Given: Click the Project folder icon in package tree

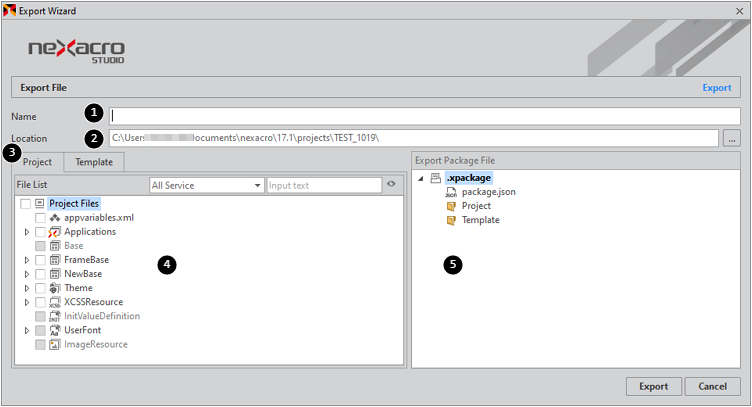Looking at the screenshot, I should [451, 206].
